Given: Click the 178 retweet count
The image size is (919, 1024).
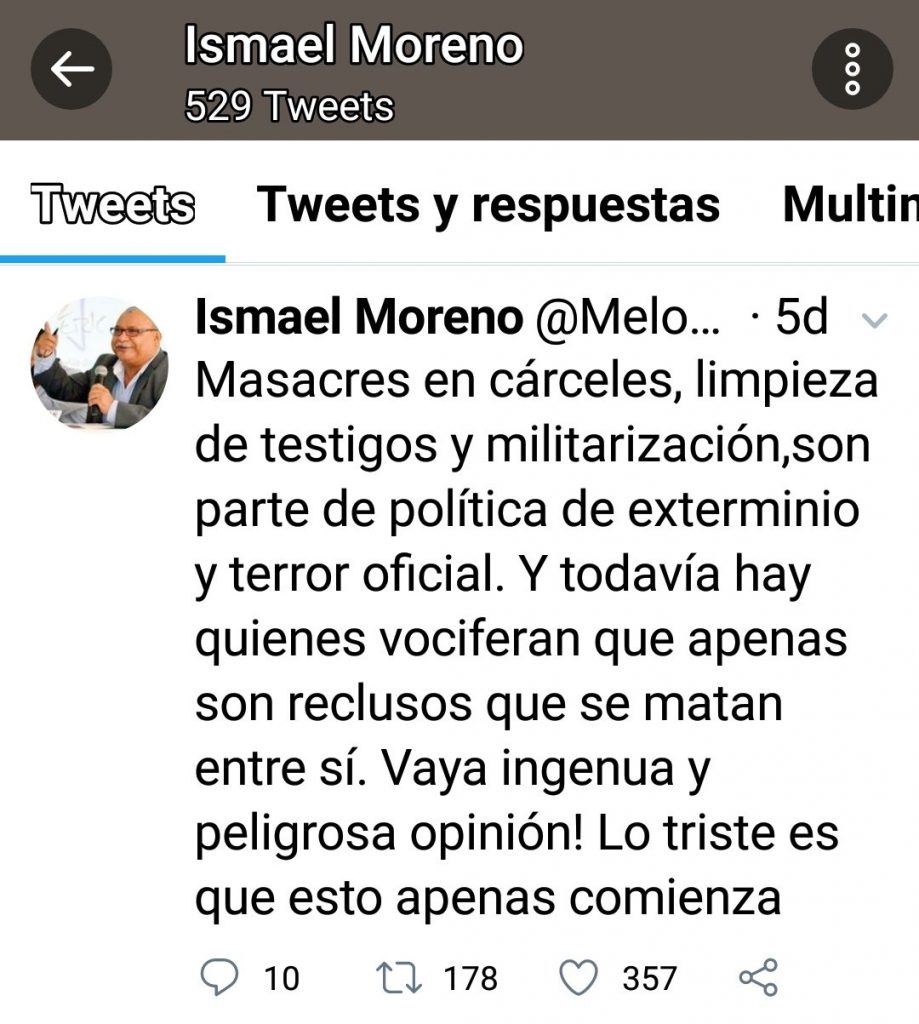Looking at the screenshot, I should (x=470, y=978).
